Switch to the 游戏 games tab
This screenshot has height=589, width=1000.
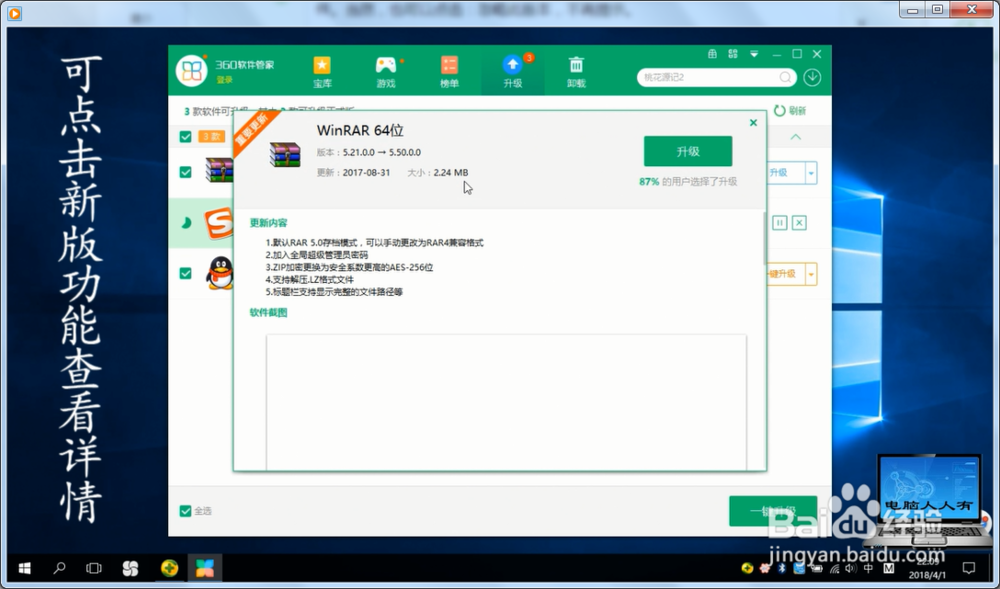coord(386,71)
